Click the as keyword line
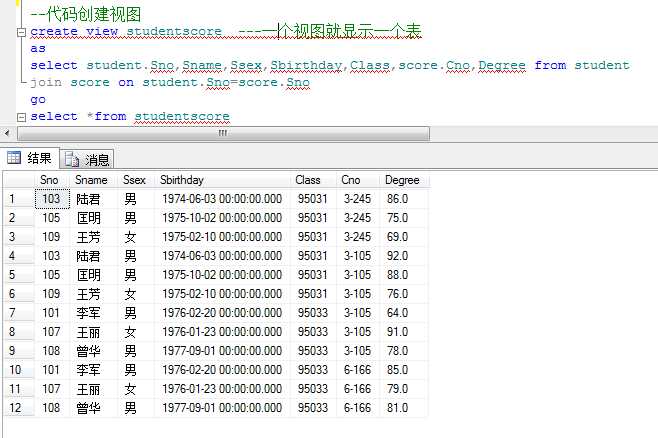 pyautogui.click(x=38, y=49)
